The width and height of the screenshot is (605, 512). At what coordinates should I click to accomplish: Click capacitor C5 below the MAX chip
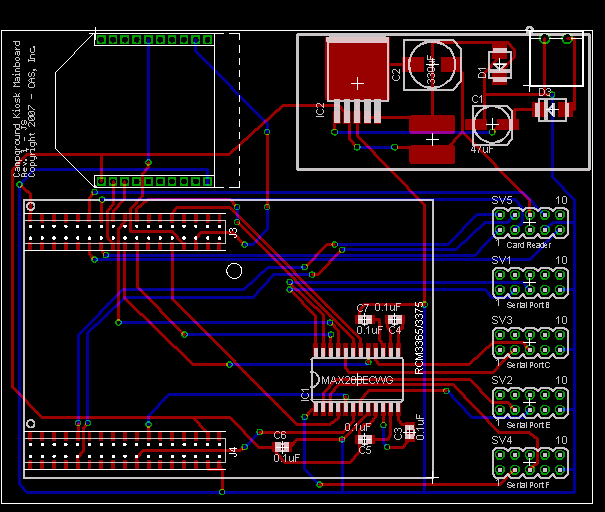coord(364,439)
